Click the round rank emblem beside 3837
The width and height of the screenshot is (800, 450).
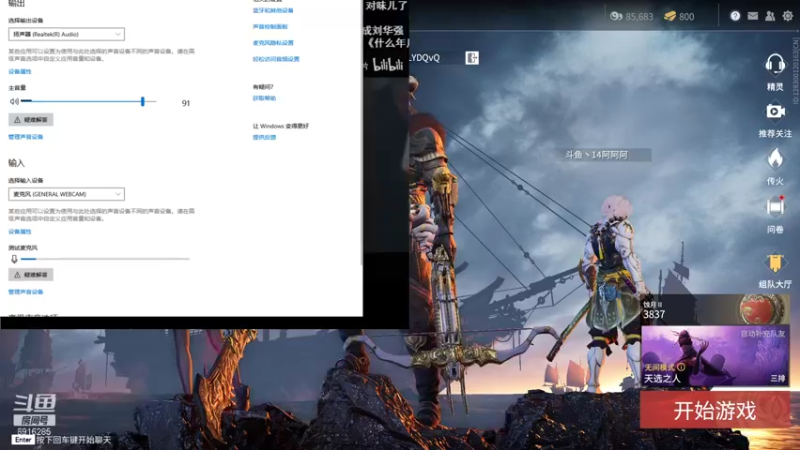(761, 309)
